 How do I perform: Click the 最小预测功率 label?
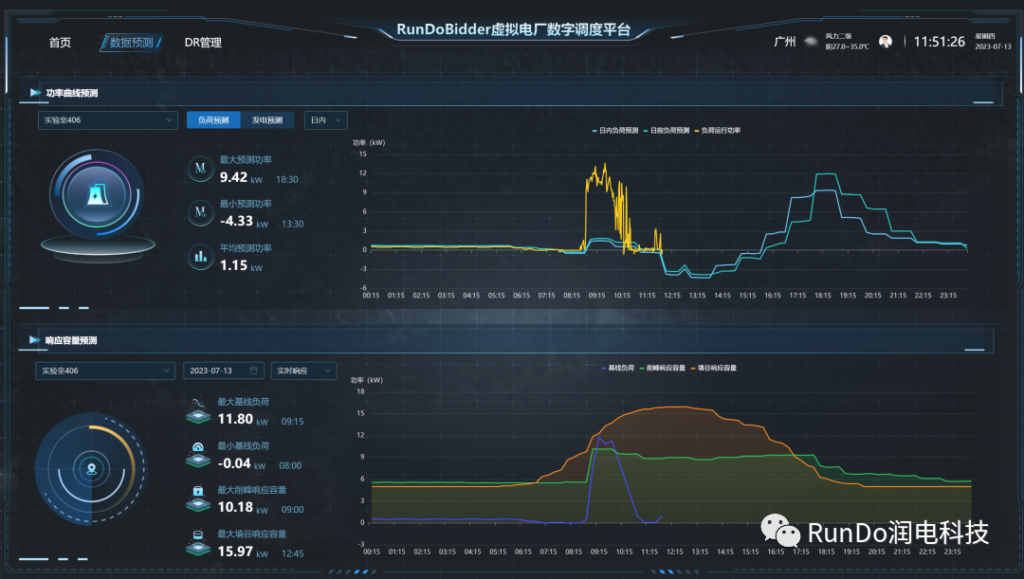(x=246, y=204)
